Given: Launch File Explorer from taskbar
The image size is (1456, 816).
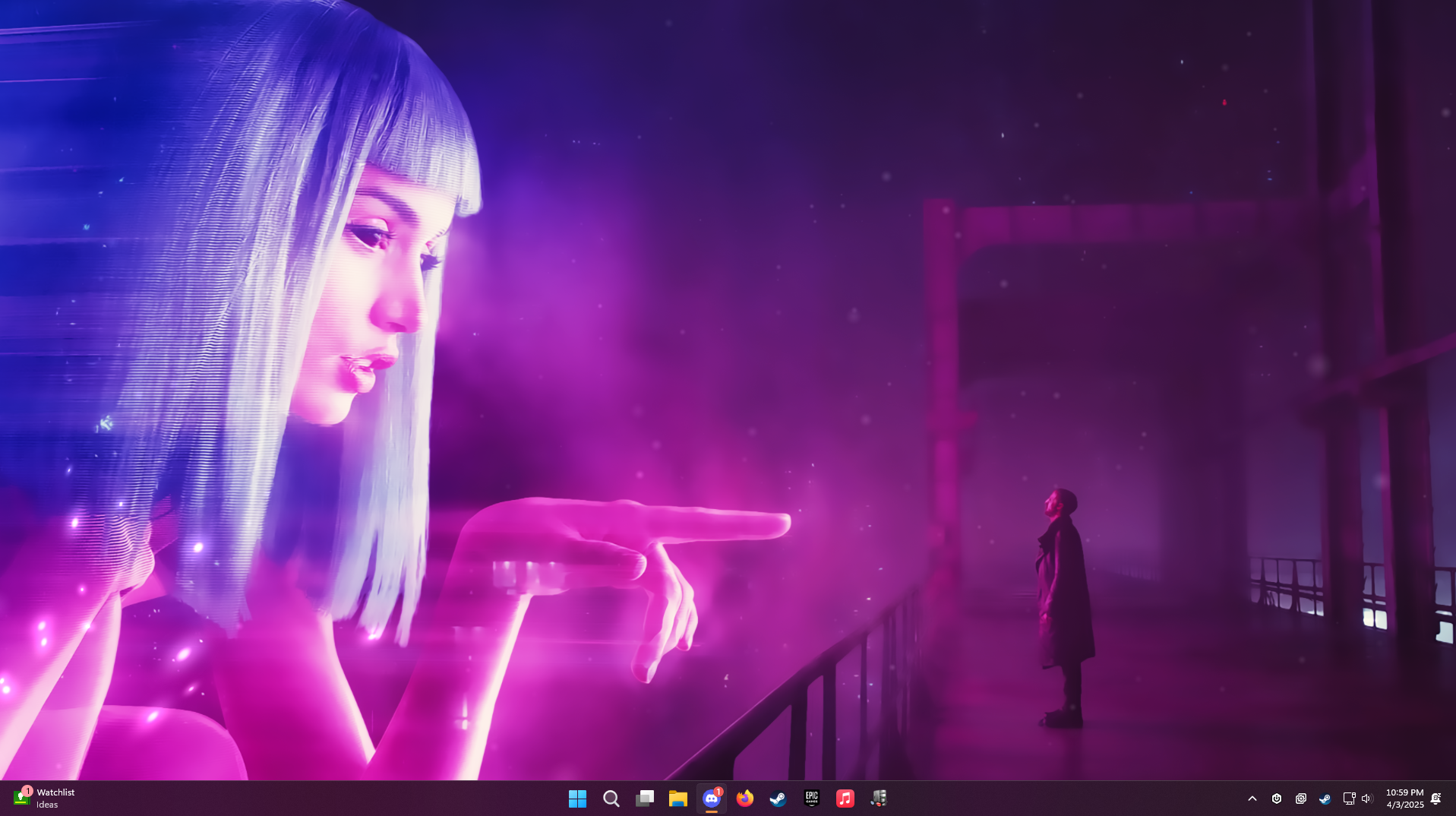Looking at the screenshot, I should (677, 799).
